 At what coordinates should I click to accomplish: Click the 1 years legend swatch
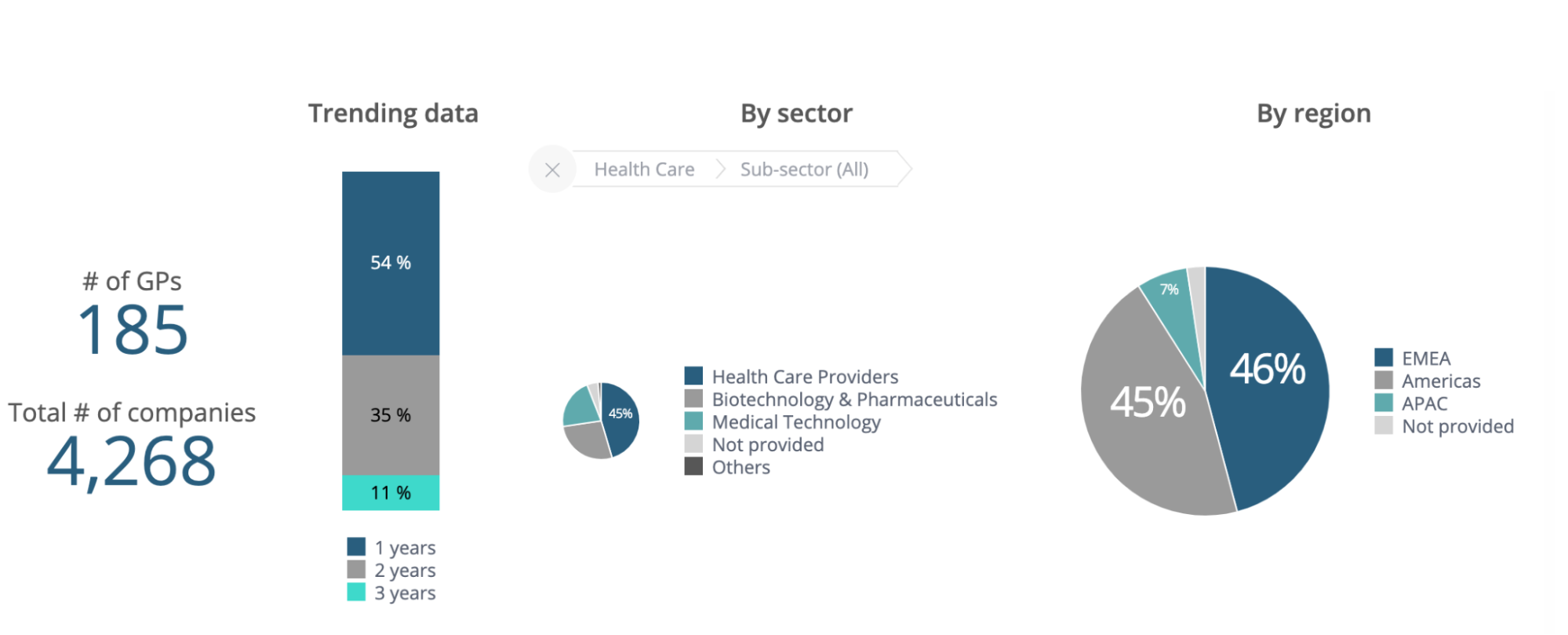356,547
